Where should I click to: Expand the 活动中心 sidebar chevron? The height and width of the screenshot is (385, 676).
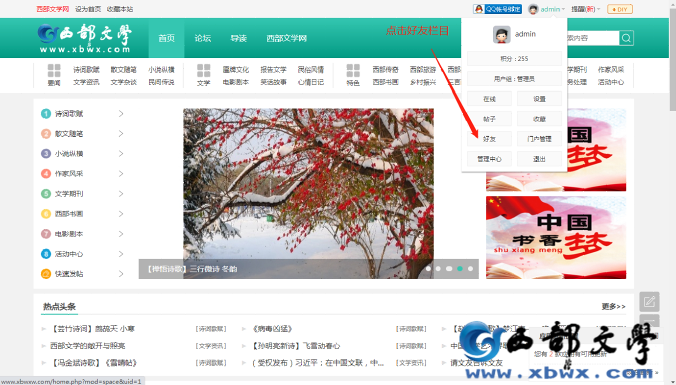[x=121, y=254]
